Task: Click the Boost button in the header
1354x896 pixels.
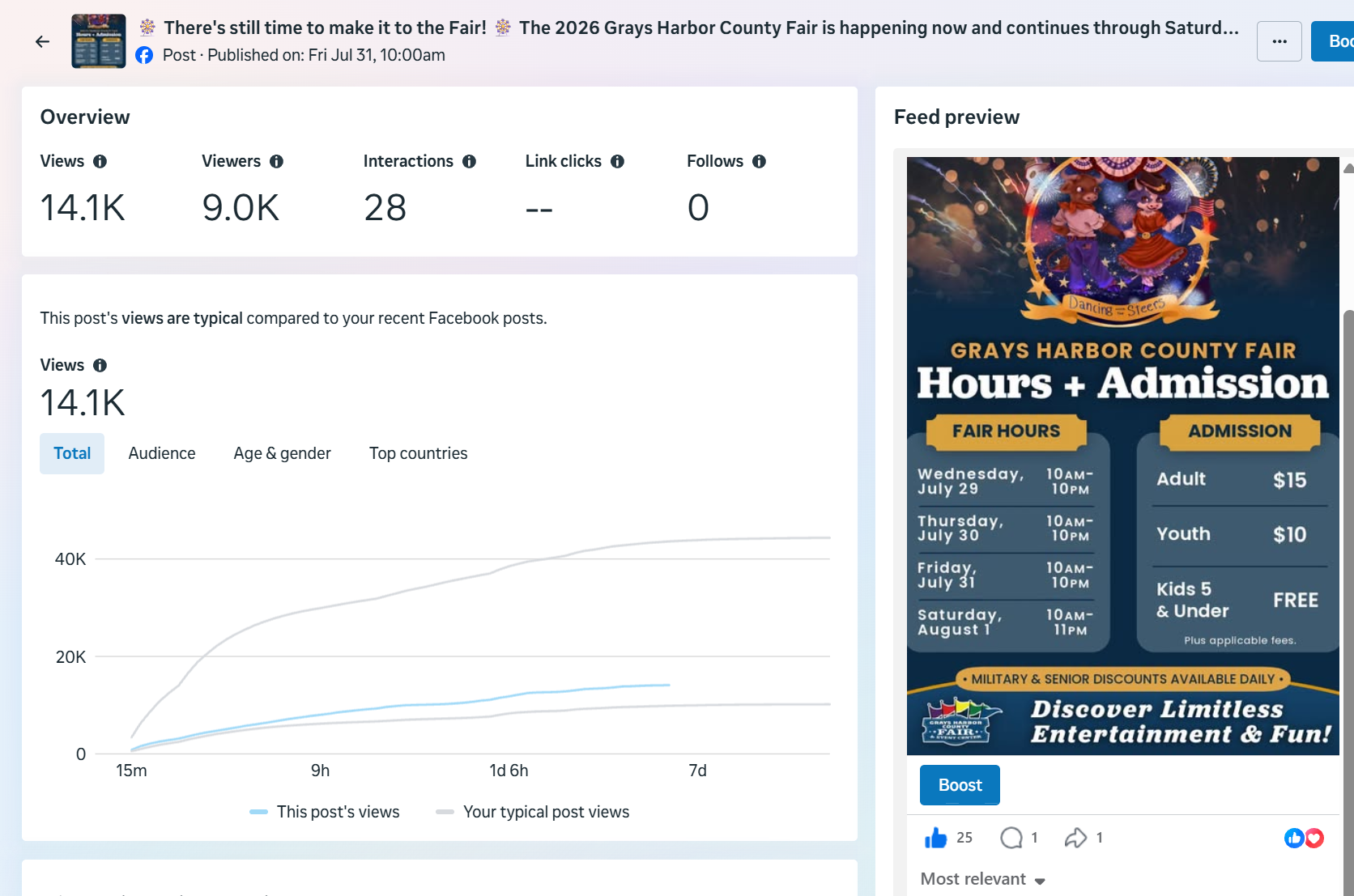Action: pos(1332,41)
